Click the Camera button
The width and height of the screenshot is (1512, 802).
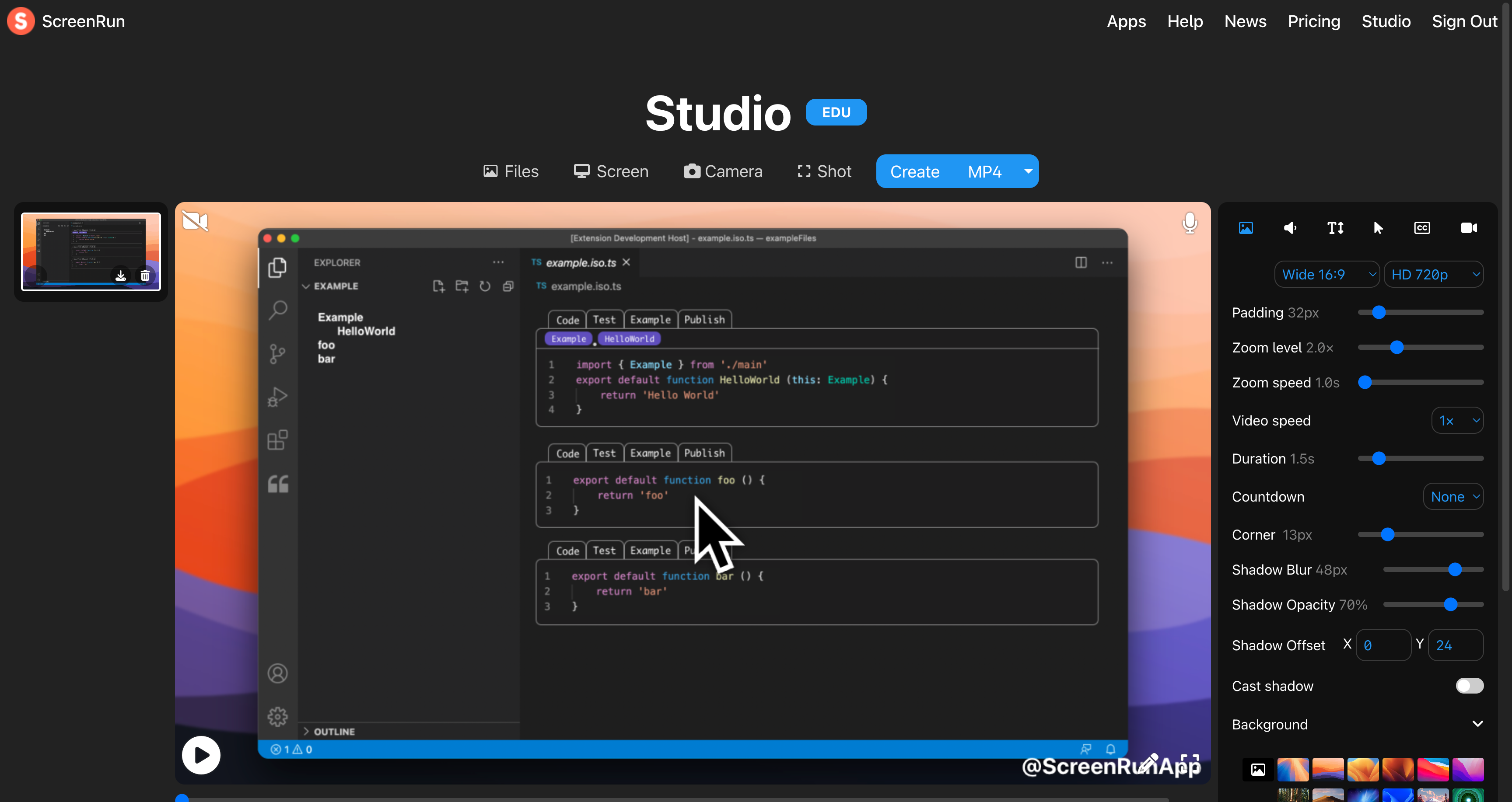click(x=723, y=171)
